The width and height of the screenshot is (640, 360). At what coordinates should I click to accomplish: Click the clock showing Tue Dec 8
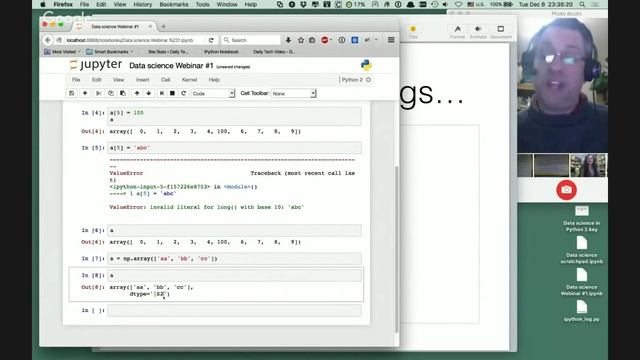point(547,4)
